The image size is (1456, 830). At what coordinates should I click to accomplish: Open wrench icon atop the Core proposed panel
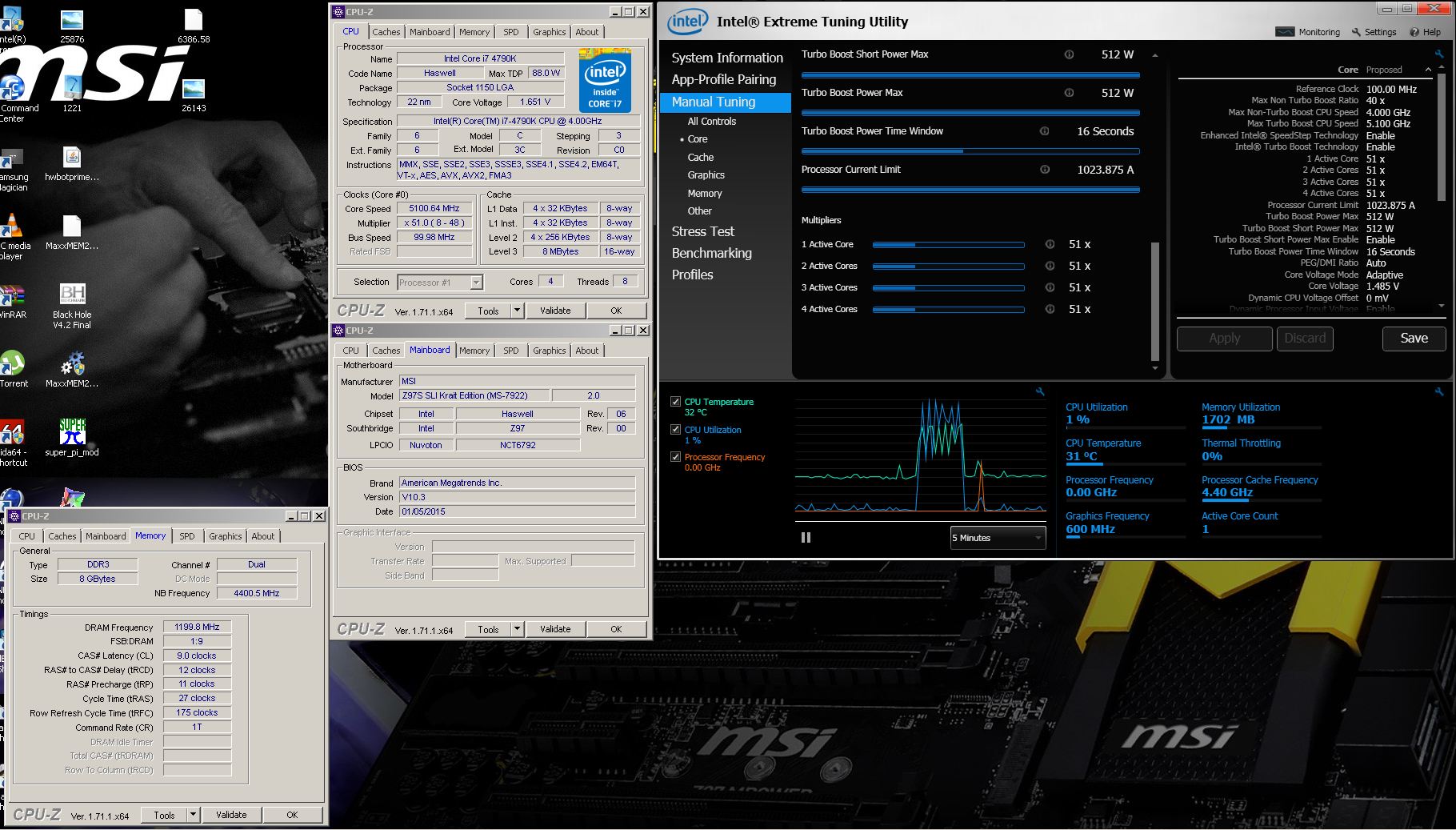tap(1439, 54)
